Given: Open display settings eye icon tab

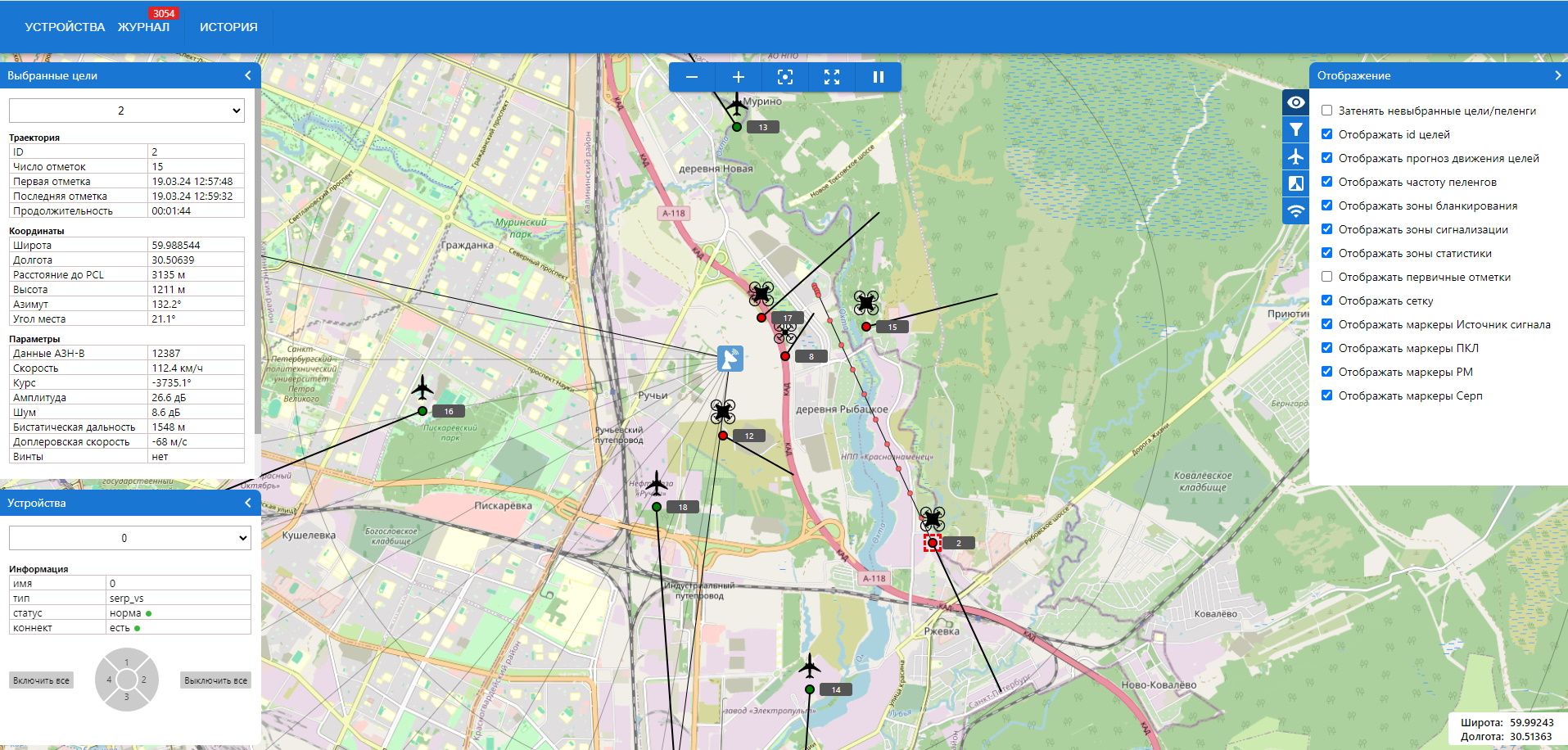Looking at the screenshot, I should 1295,102.
